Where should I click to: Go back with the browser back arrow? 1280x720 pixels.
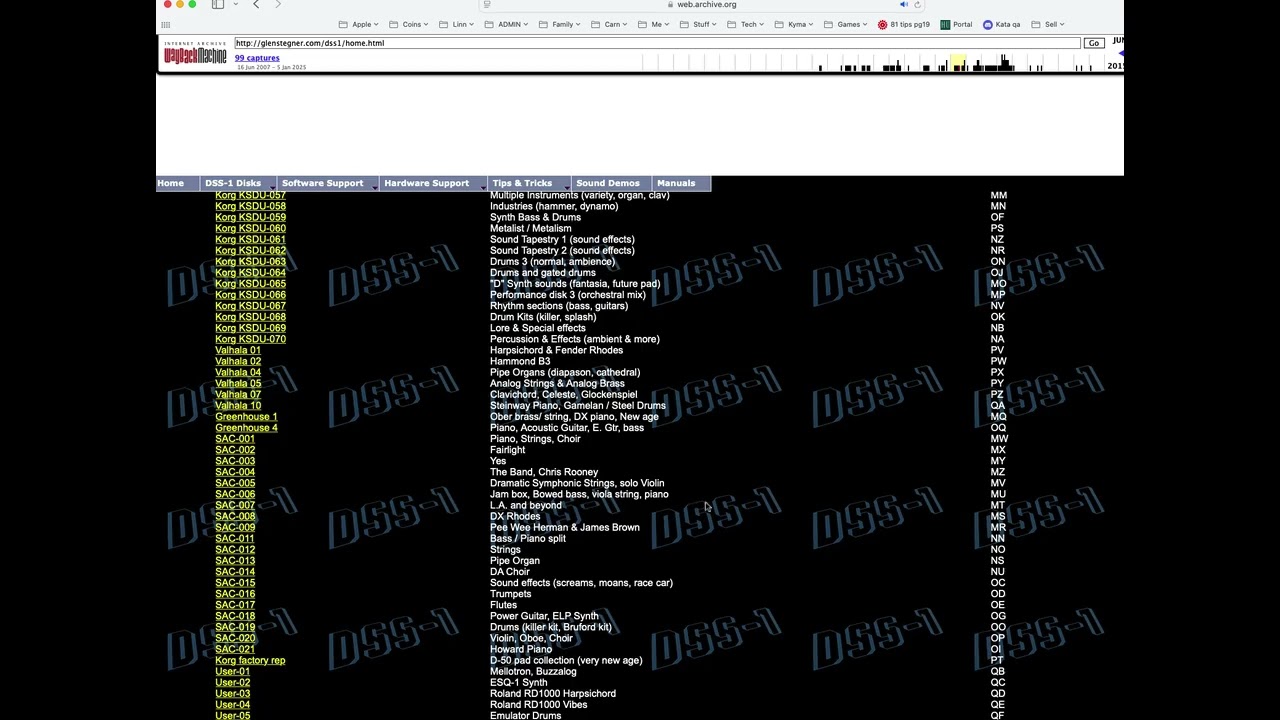[256, 4]
